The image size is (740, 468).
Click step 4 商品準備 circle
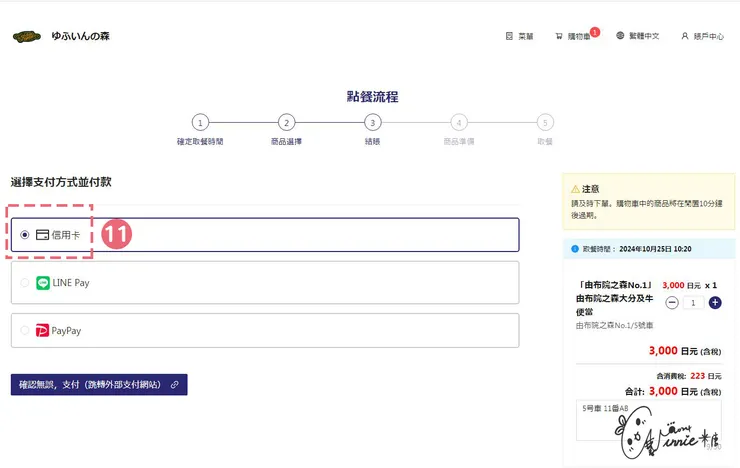pyautogui.click(x=459, y=123)
